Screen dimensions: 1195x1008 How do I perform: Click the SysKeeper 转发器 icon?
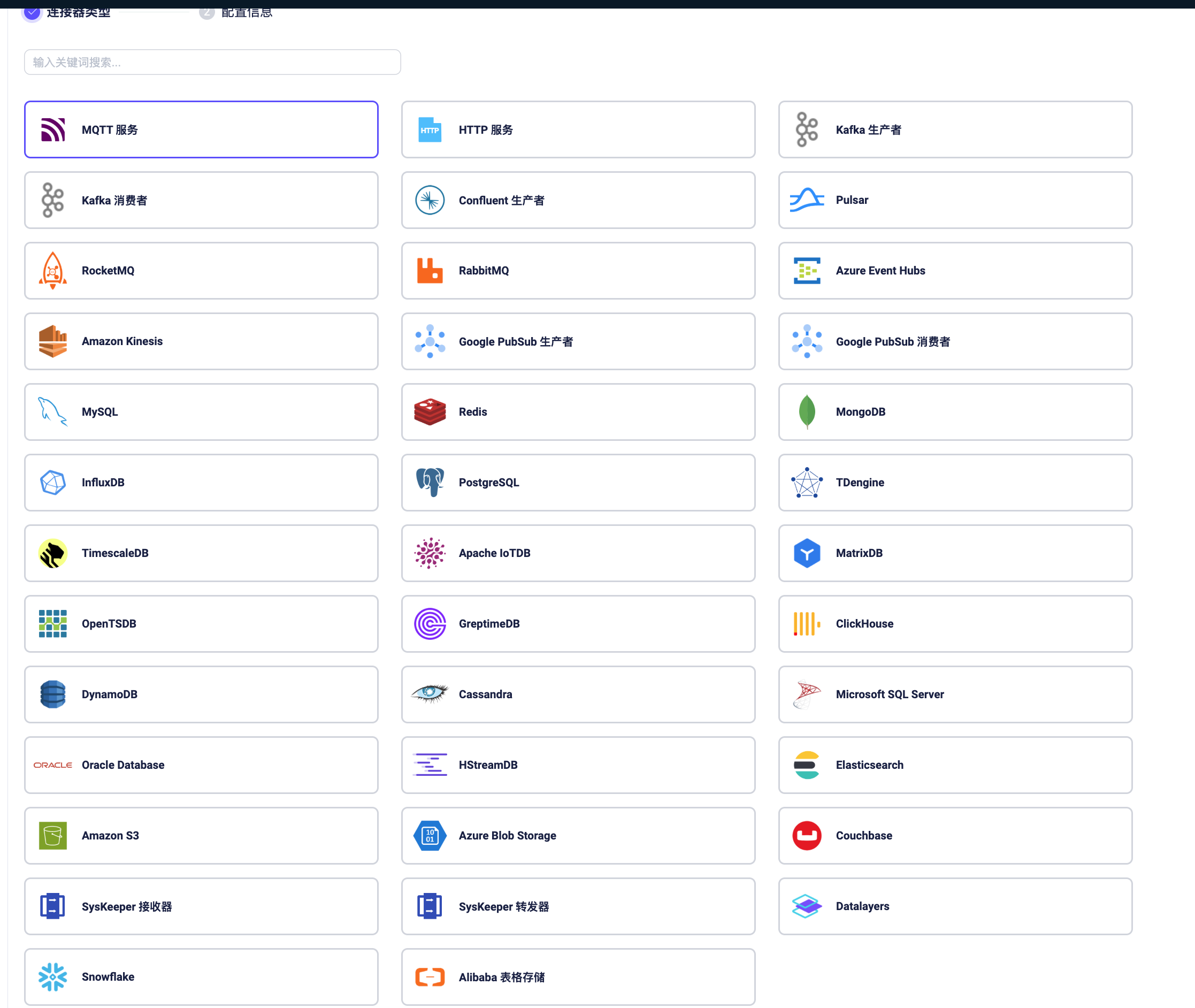coord(430,906)
